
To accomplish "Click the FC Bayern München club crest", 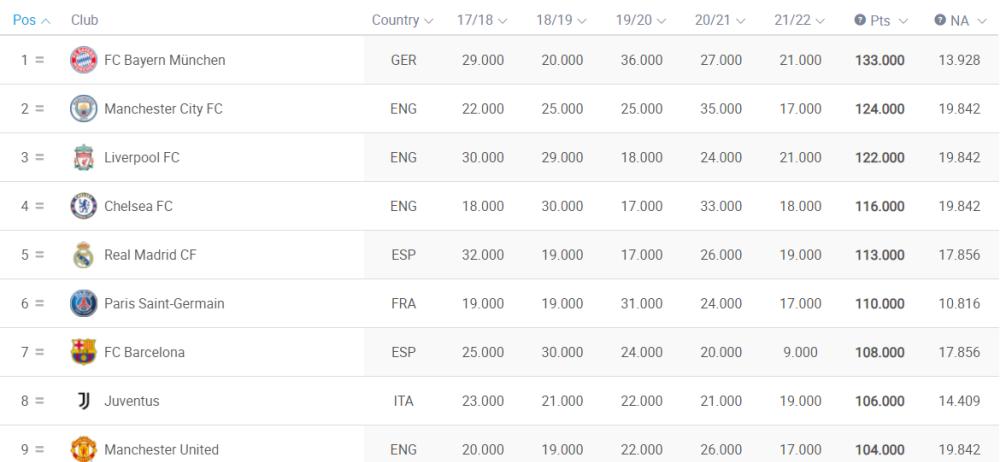I will point(84,60).
